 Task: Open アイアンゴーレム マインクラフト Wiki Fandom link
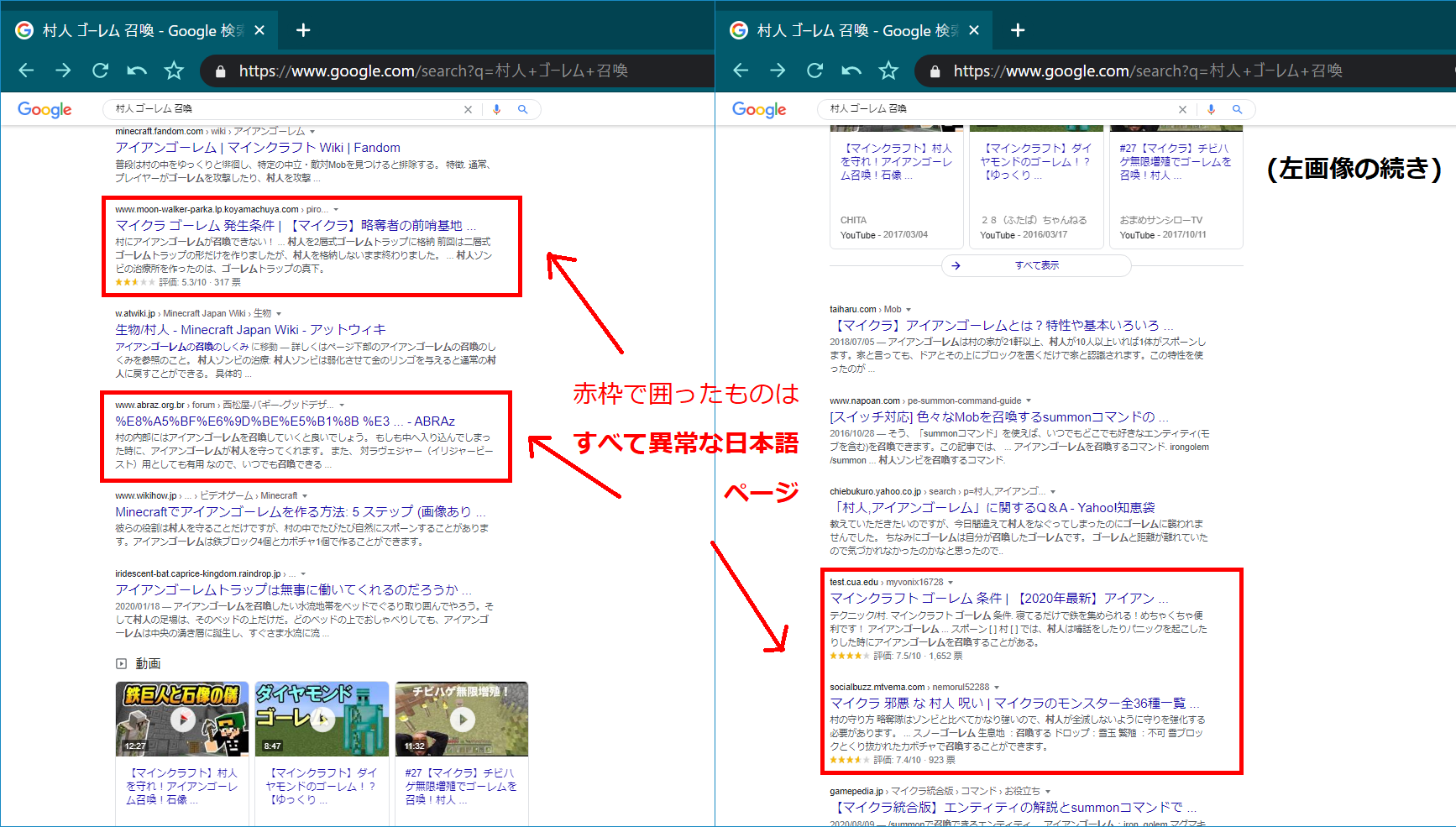pos(258,148)
